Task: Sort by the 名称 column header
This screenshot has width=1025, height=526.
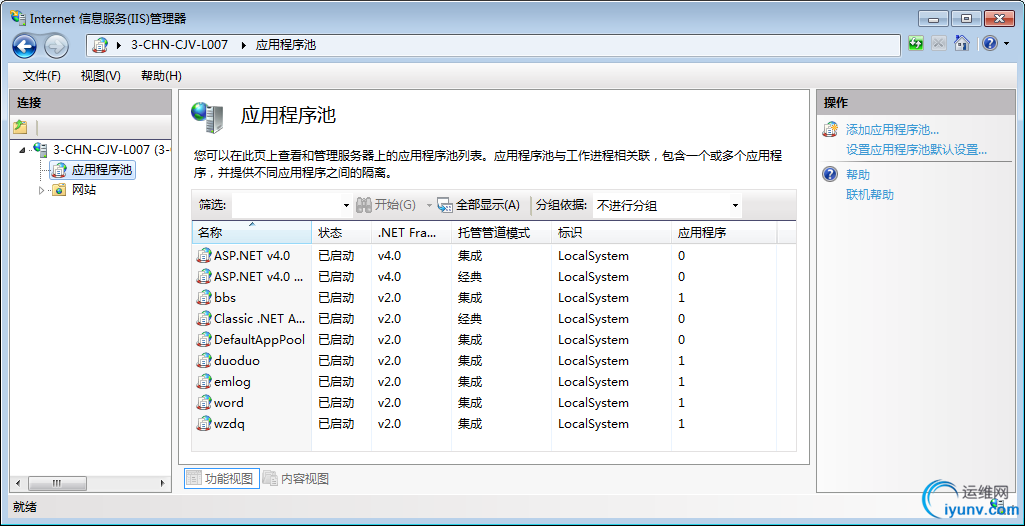Action: pos(252,233)
